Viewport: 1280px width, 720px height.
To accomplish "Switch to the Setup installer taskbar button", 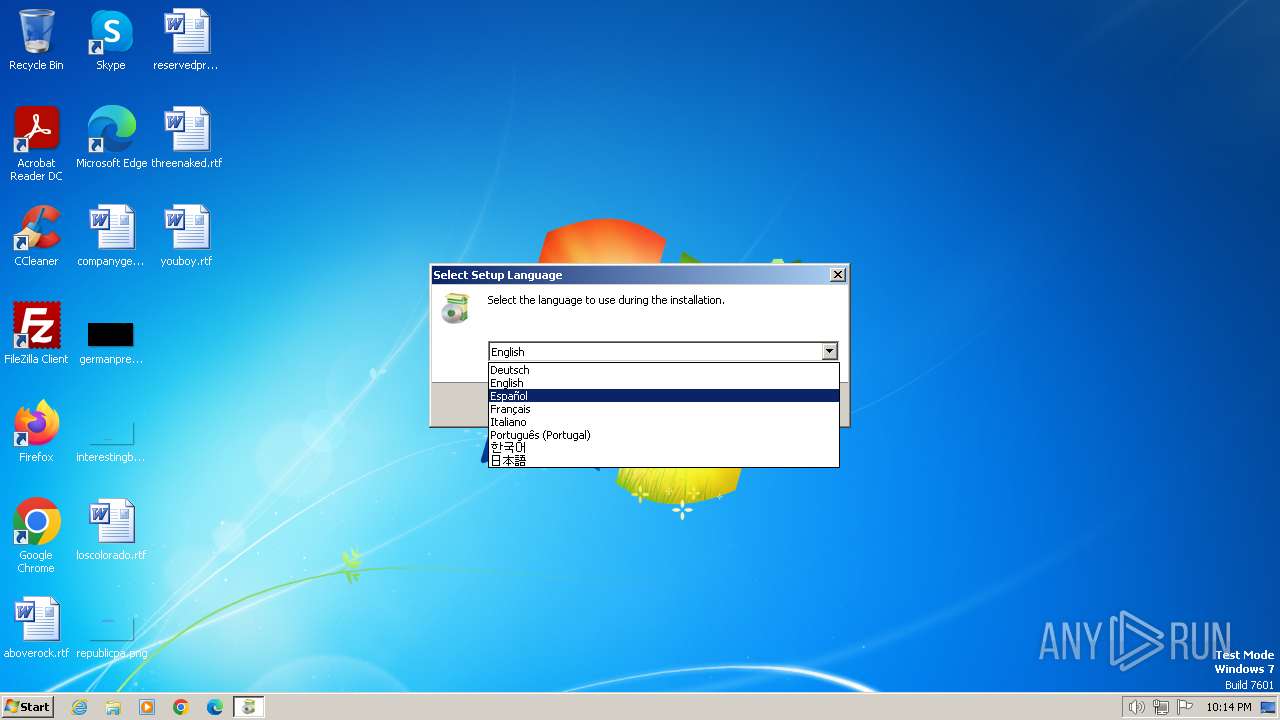I will click(x=249, y=707).
